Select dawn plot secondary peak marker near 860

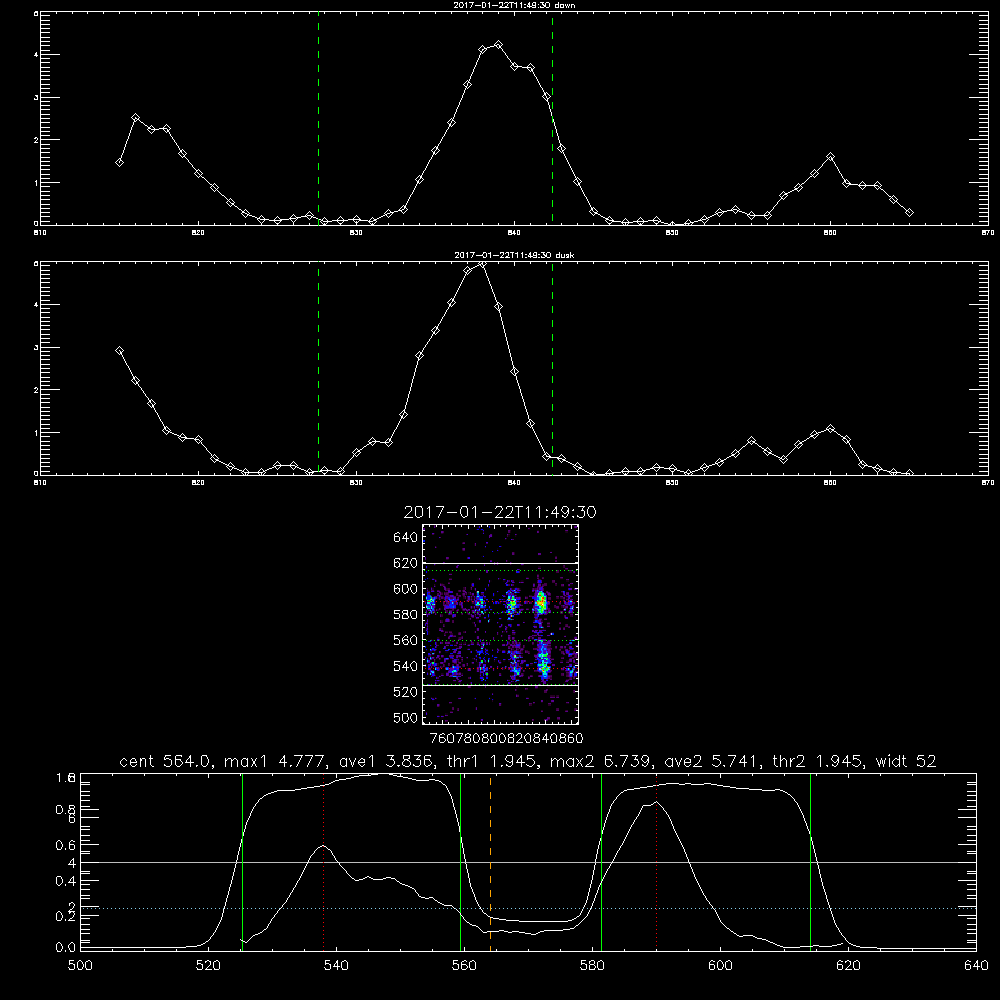pos(830,156)
